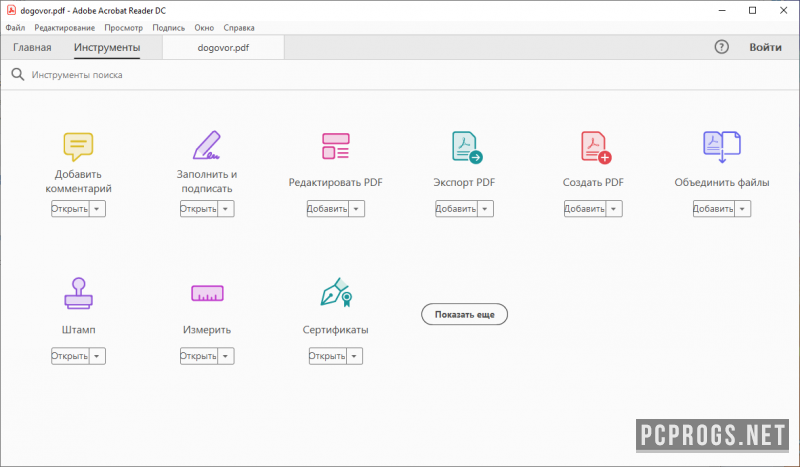Click Добавить under Объединить файлы
This screenshot has height=467, width=800.
click(714, 209)
